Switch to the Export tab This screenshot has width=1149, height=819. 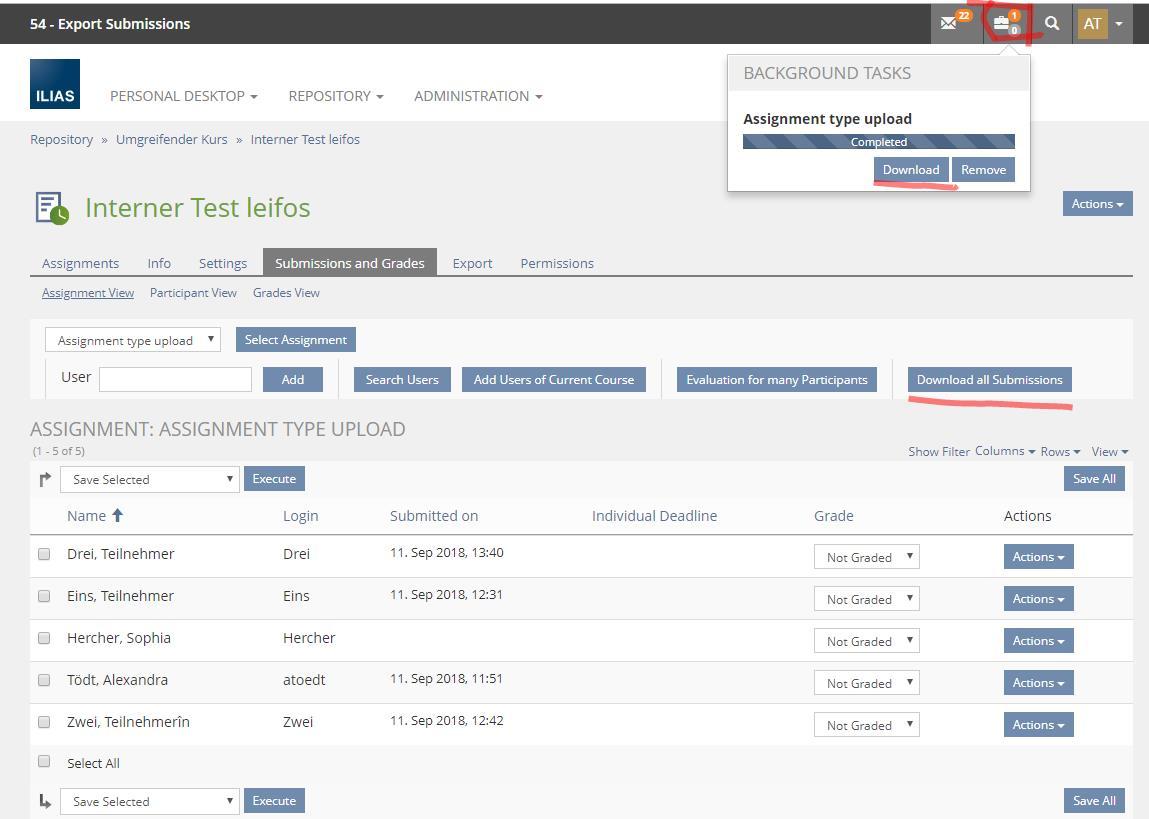click(x=472, y=263)
